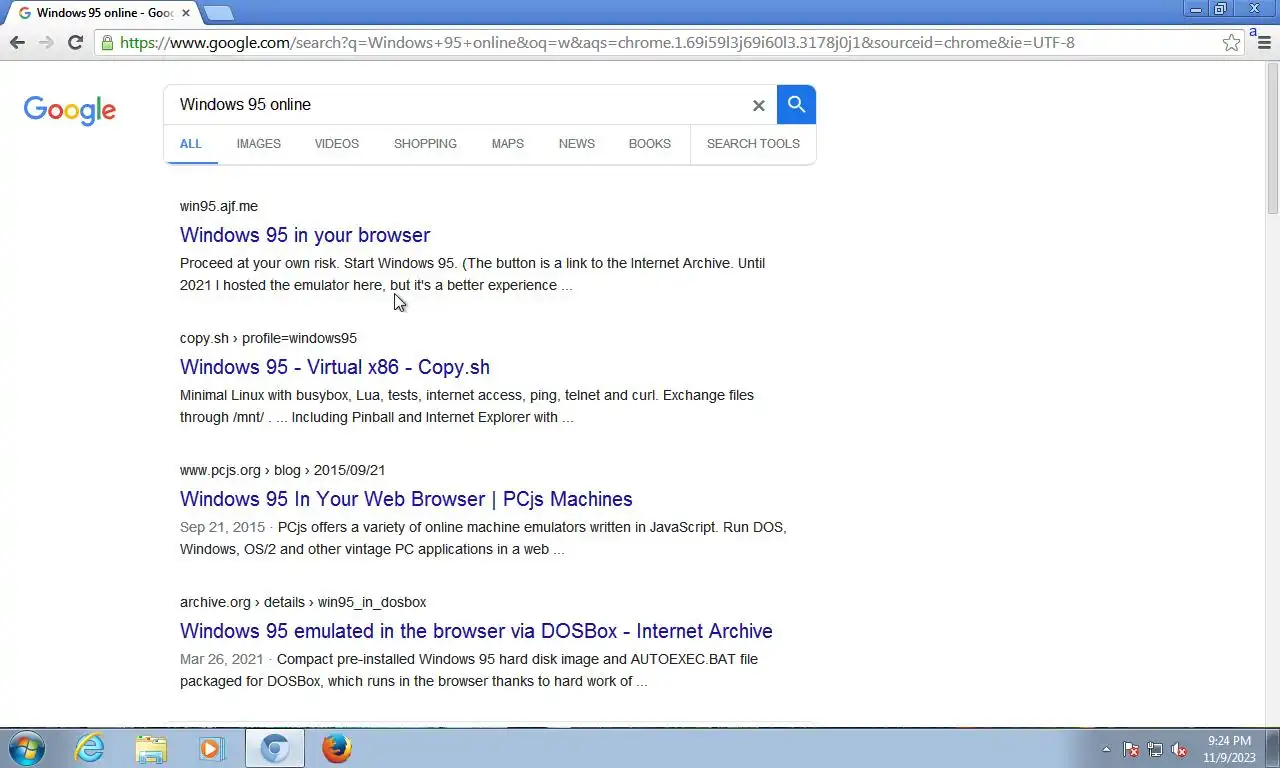
Task: Open Action Center flag icon
Action: (x=1131, y=749)
